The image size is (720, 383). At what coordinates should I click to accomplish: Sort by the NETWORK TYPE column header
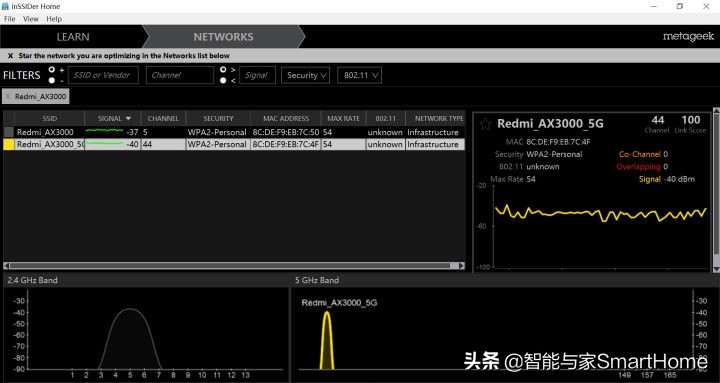click(x=435, y=118)
